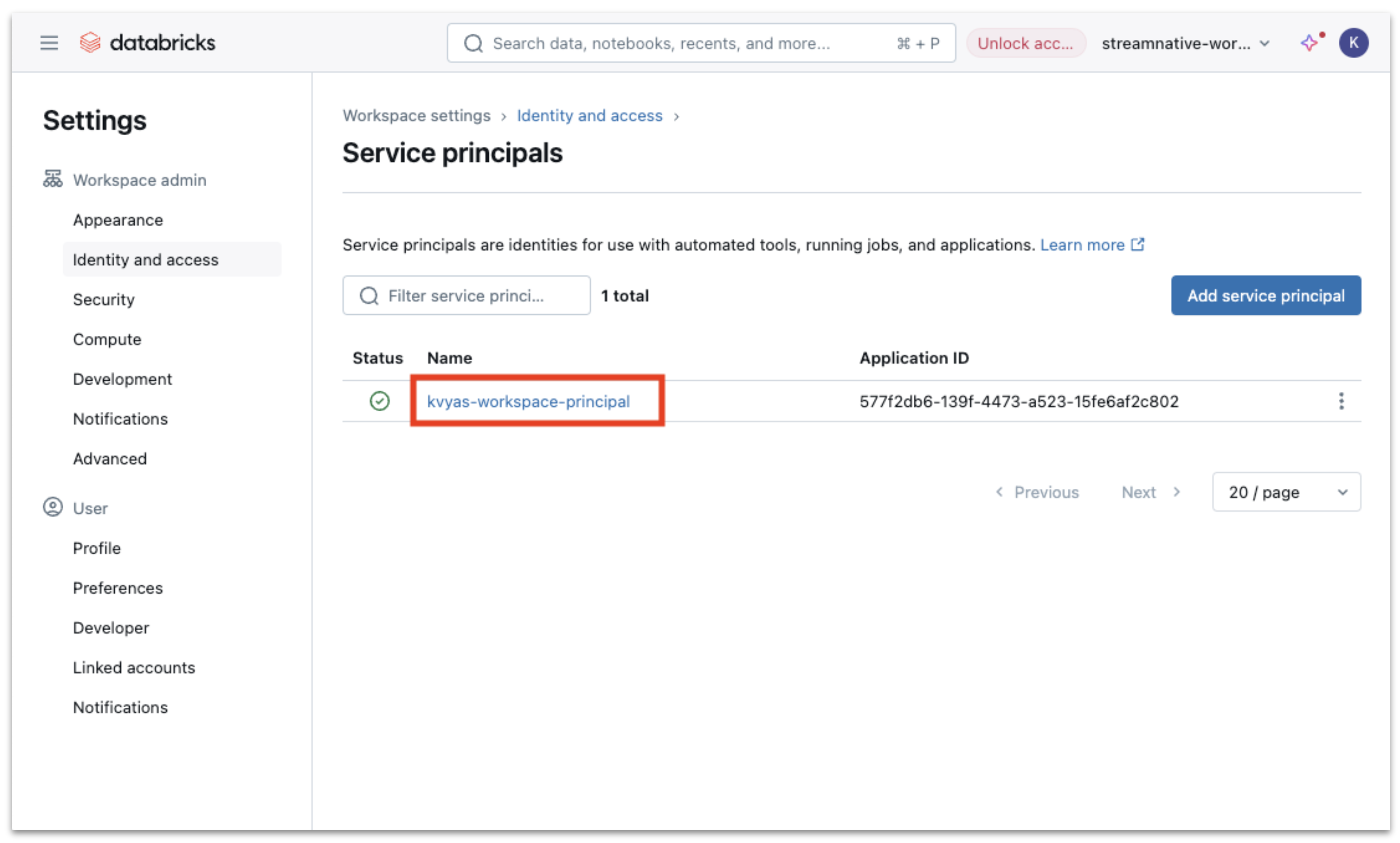This screenshot has width=1400, height=843.
Task: Click the Filter service principals field
Action: (x=466, y=295)
